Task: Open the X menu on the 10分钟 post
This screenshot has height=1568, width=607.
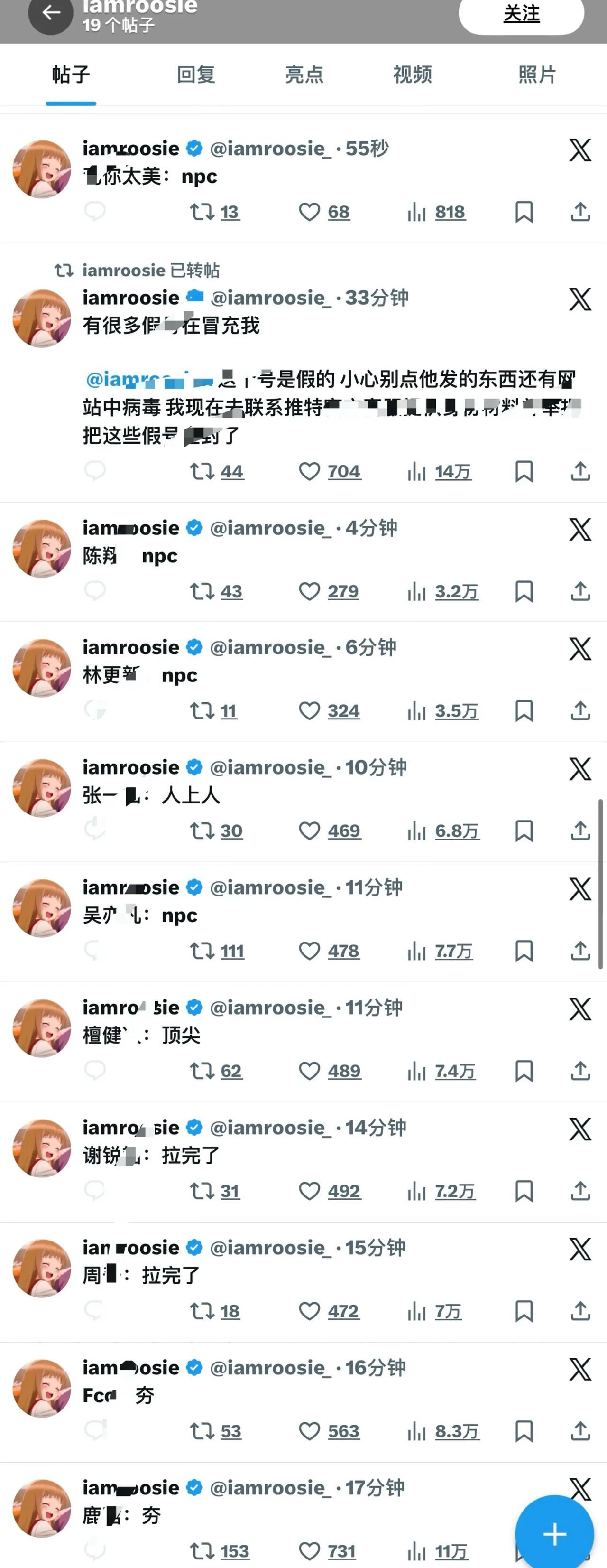Action: tap(580, 769)
